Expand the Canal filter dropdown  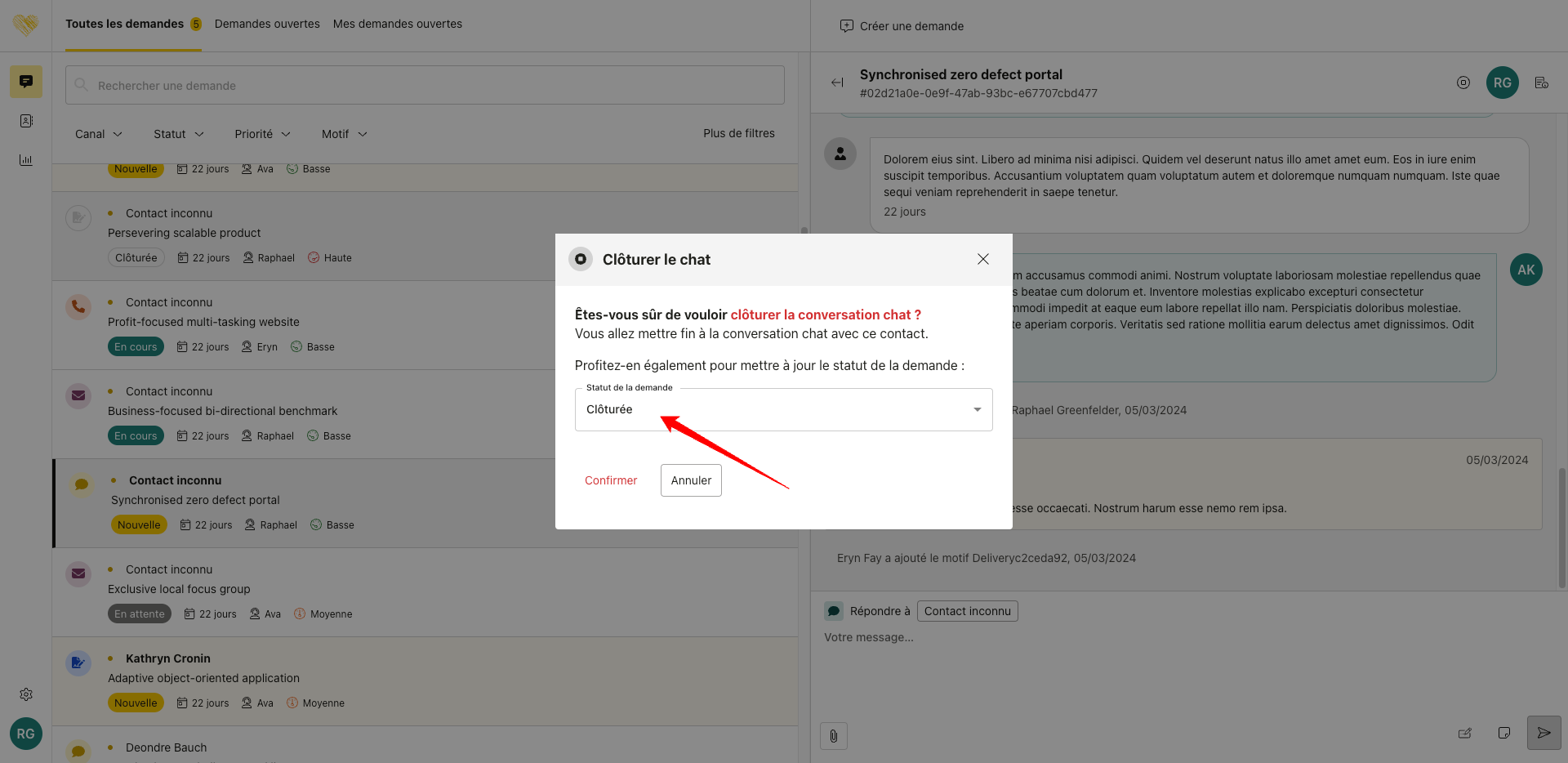pos(98,134)
